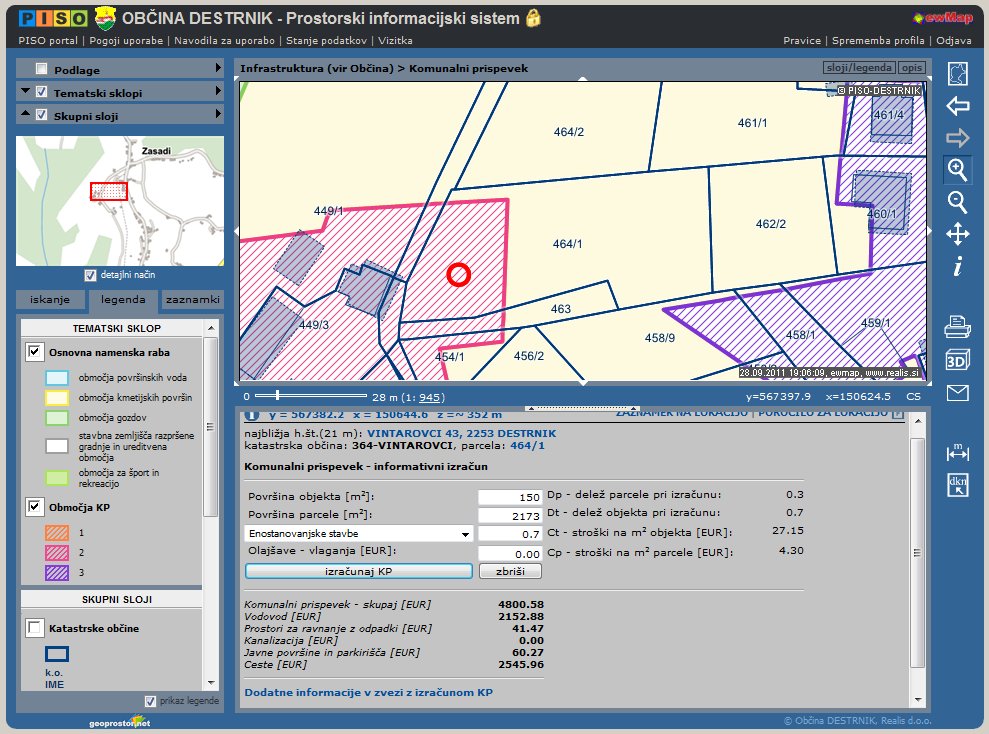Switch to the zaznamki tab

click(193, 300)
